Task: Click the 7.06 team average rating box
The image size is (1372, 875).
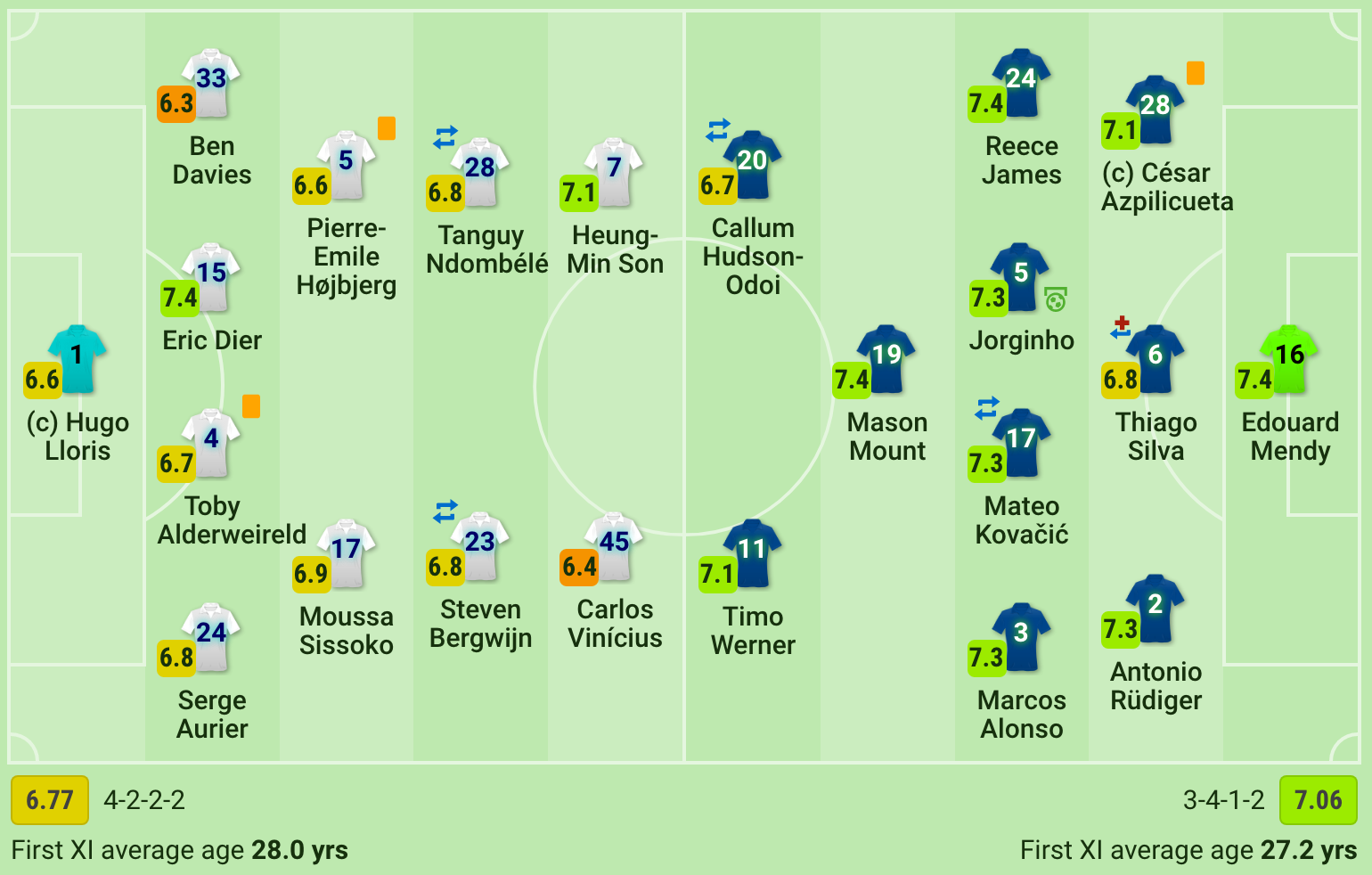Action: point(1319,800)
